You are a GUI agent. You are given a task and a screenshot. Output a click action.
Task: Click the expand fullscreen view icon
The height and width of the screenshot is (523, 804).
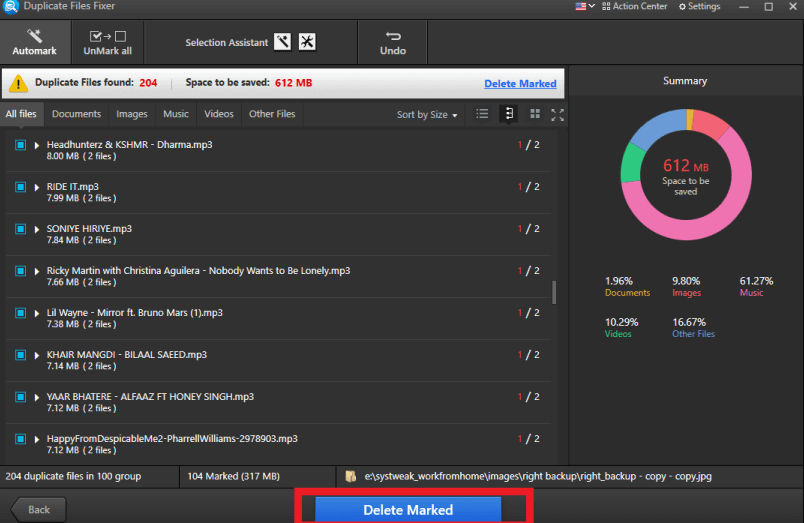pos(557,114)
